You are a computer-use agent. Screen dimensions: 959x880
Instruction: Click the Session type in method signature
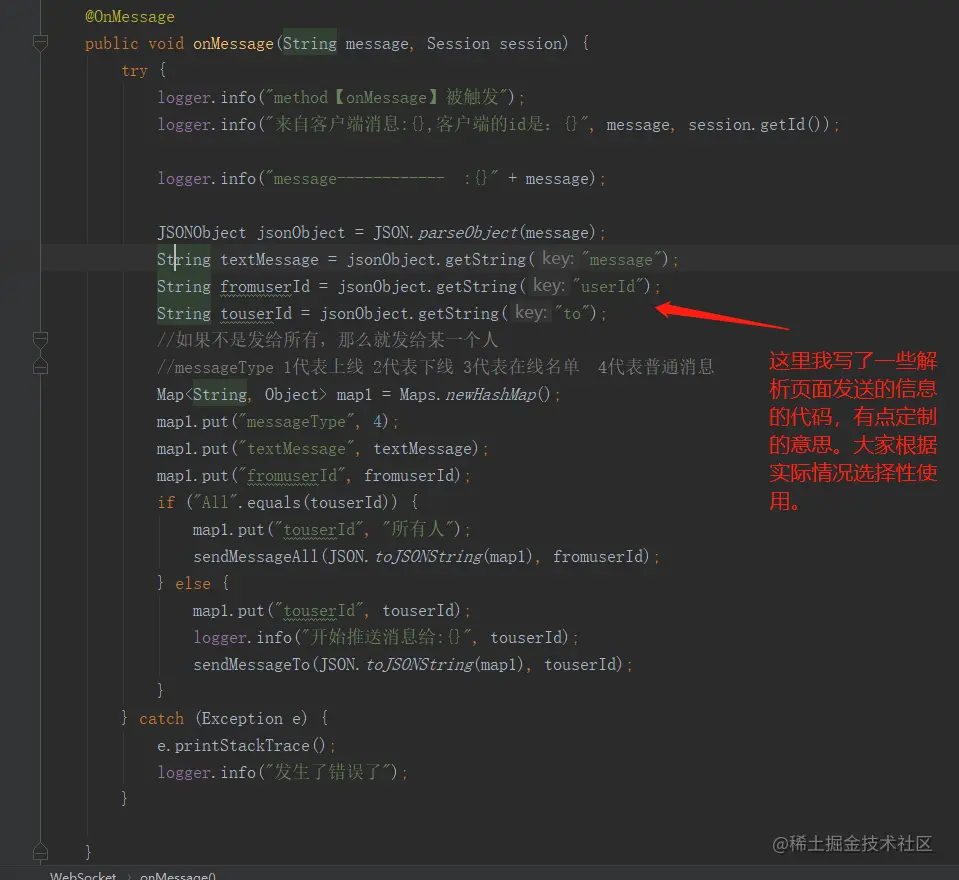[458, 43]
